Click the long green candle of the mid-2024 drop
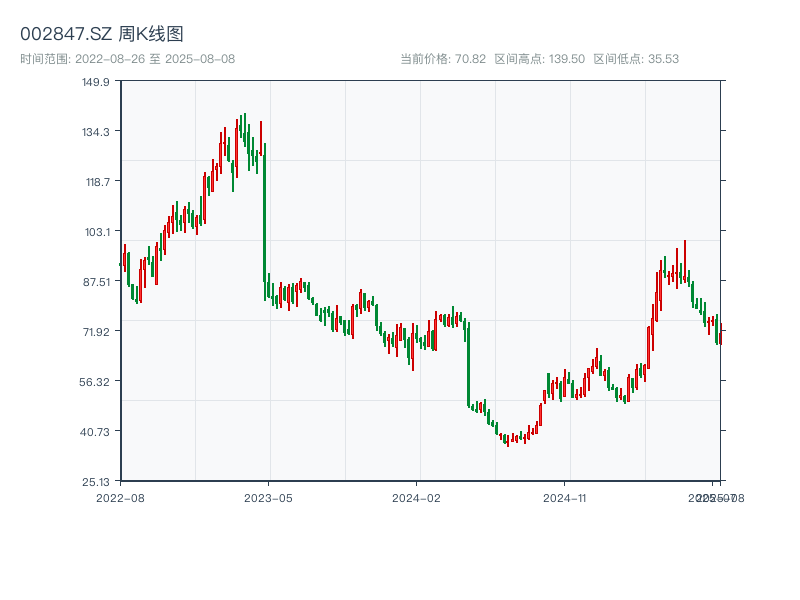The width and height of the screenshot is (800, 600). 468,365
